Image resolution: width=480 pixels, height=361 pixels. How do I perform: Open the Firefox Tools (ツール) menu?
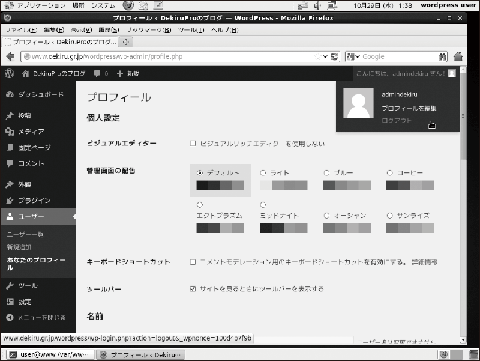[191, 30]
